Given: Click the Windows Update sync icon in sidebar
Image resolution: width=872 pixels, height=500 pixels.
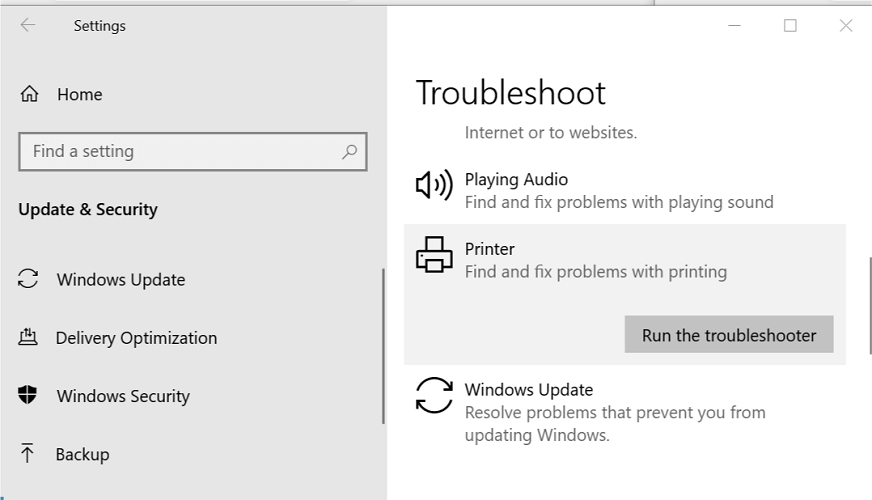Looking at the screenshot, I should click(28, 279).
